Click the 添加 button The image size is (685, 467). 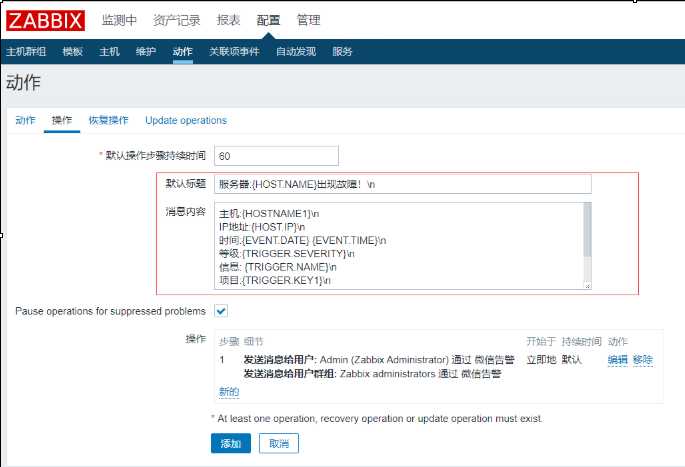(x=231, y=443)
